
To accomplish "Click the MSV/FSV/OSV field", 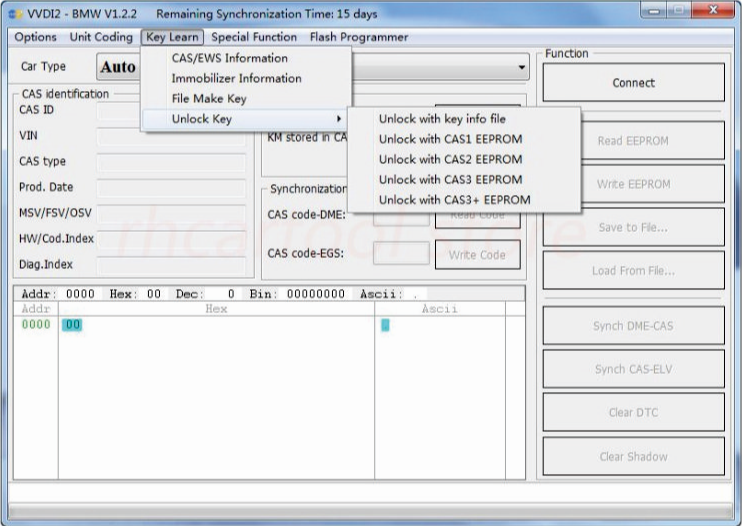I will pos(171,214).
